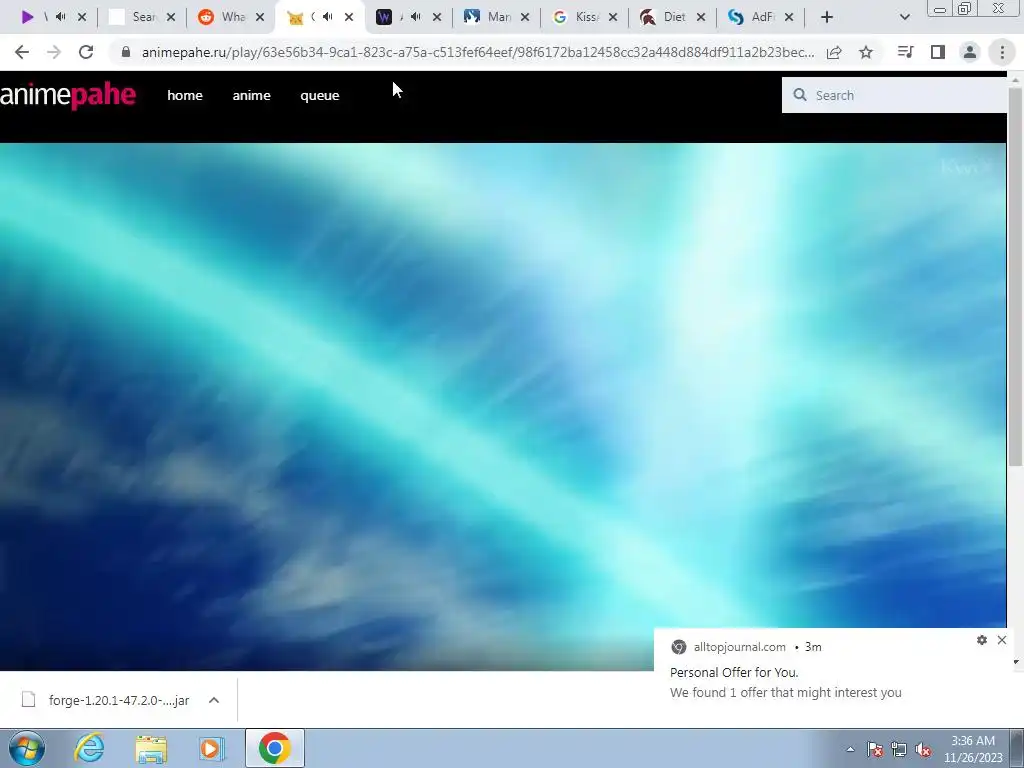Close the 'Diet' tab
Viewport: 1024px width, 768px height.
[x=701, y=17]
